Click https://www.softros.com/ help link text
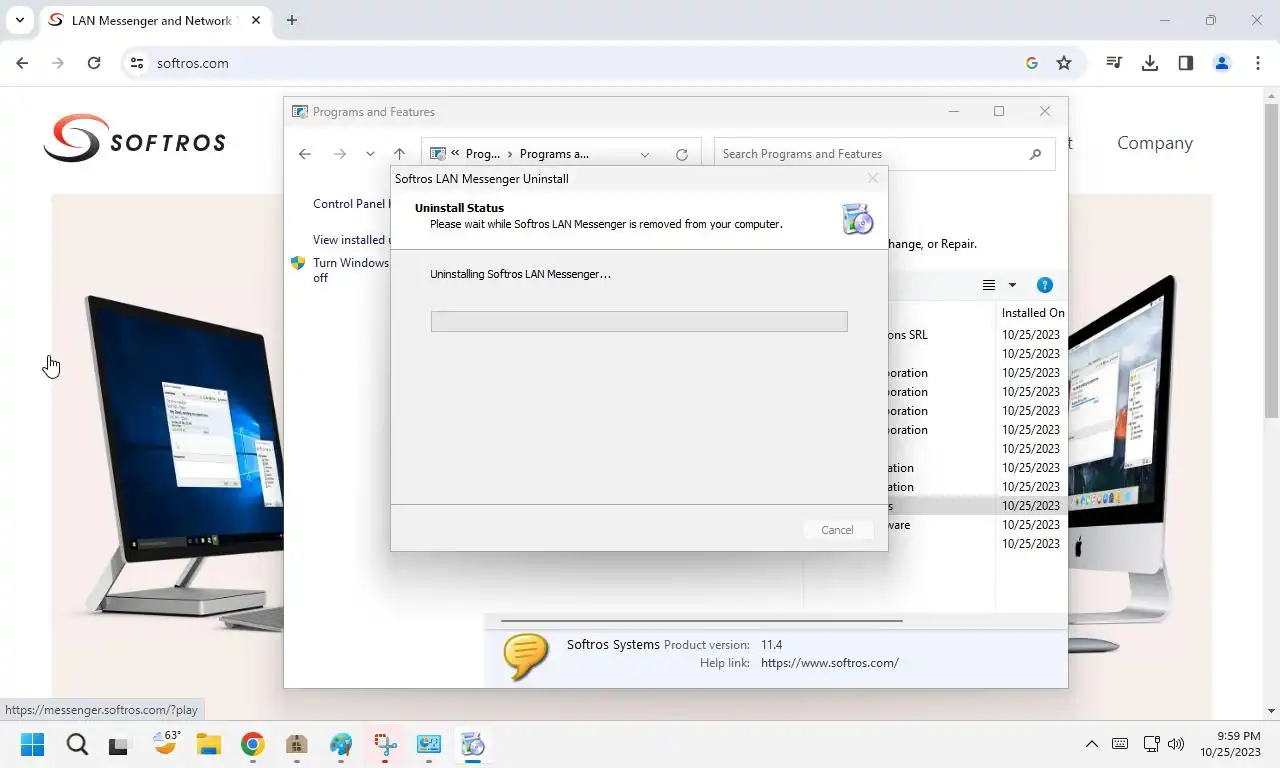Image resolution: width=1280 pixels, height=768 pixels. [x=830, y=663]
